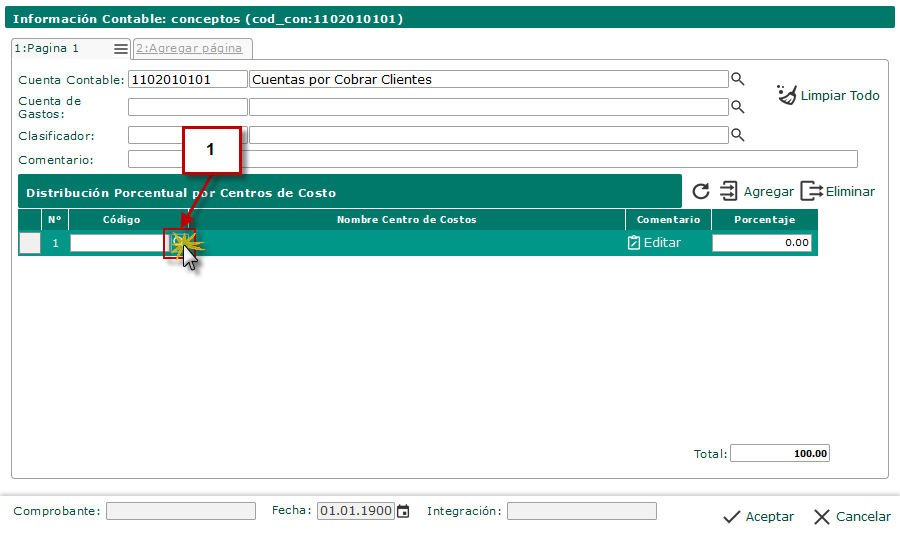
Task: Click the Cuenta Contable search magnifier icon
Action: click(x=738, y=79)
